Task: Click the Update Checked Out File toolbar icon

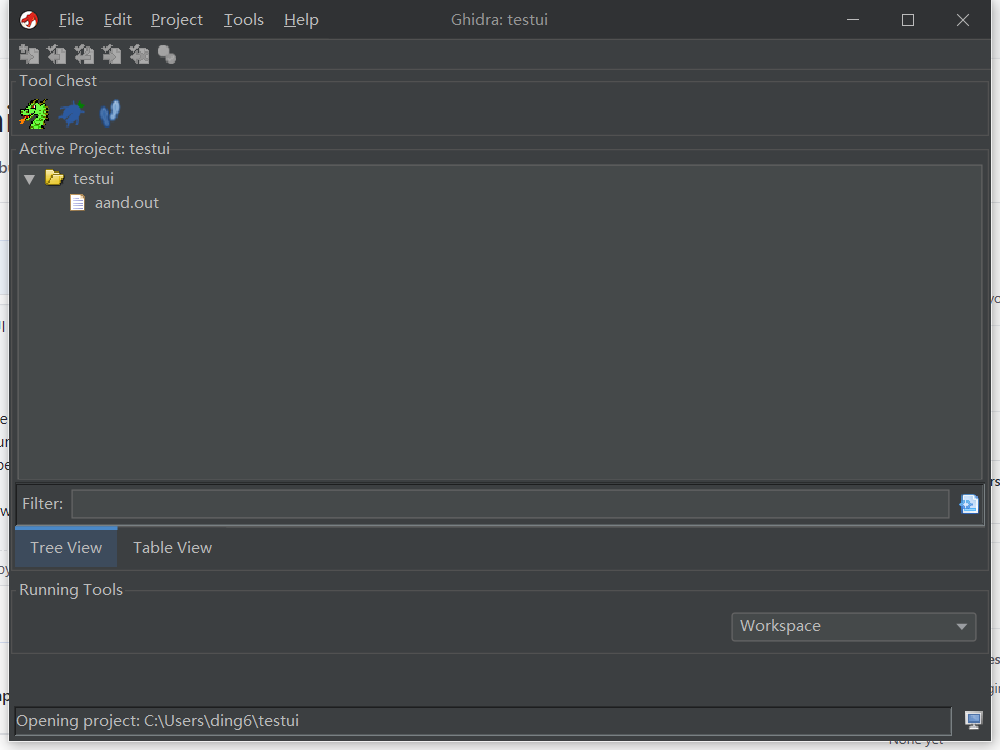Action: tap(84, 55)
